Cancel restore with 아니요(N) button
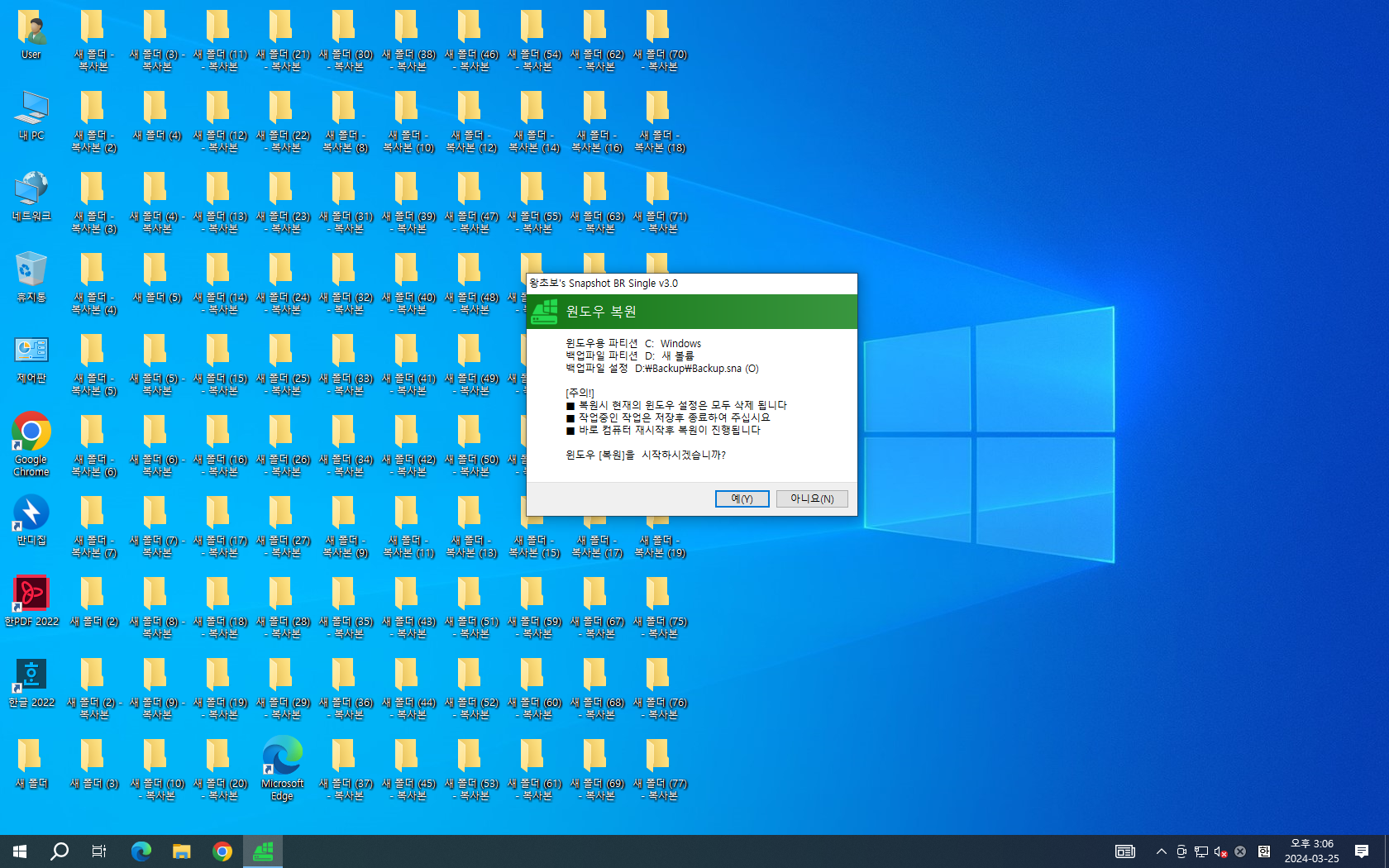1389x868 pixels. 812,498
